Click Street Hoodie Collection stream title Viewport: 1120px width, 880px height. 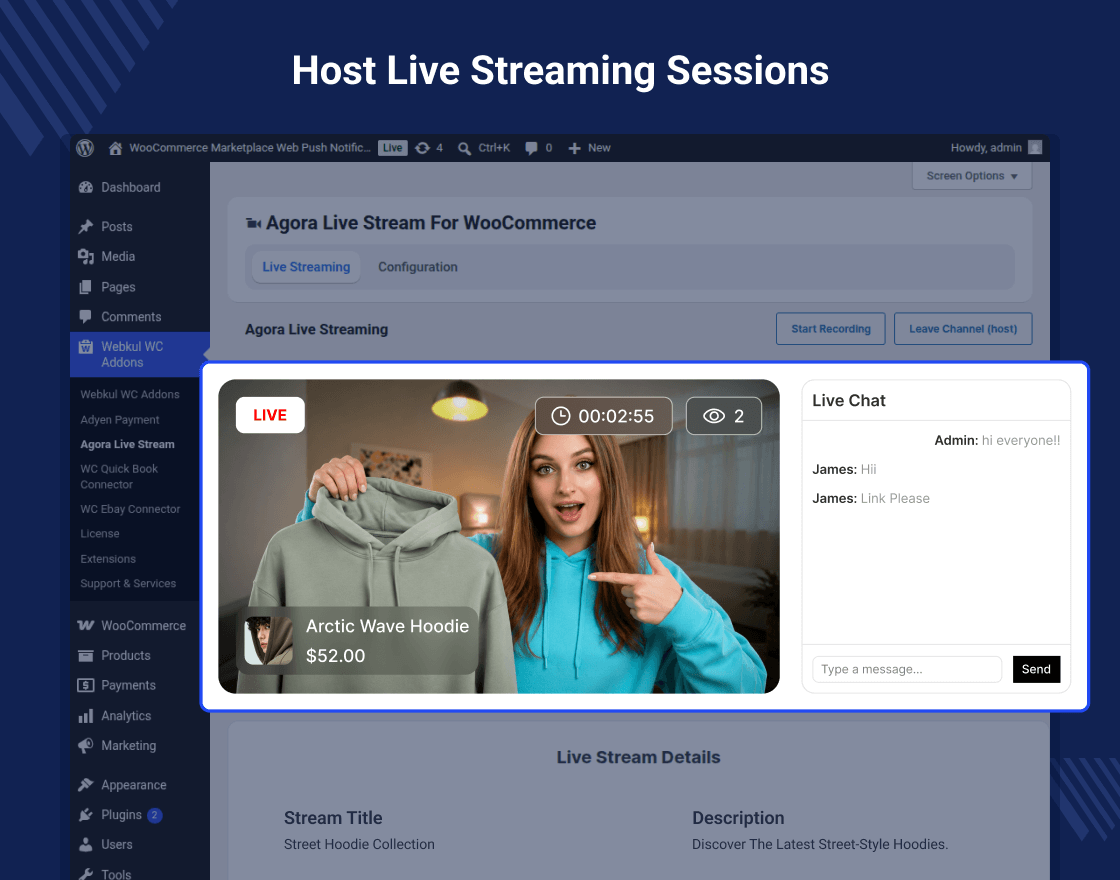tap(359, 844)
